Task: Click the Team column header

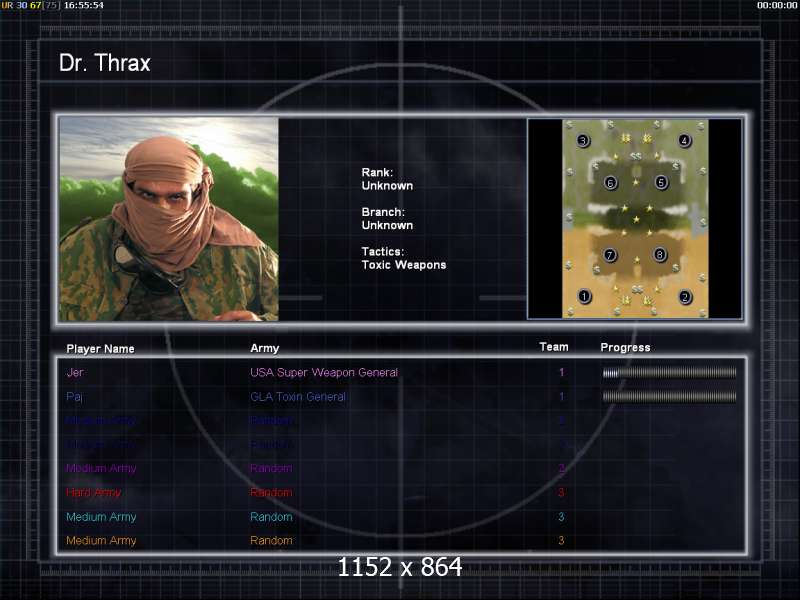Action: (x=554, y=347)
